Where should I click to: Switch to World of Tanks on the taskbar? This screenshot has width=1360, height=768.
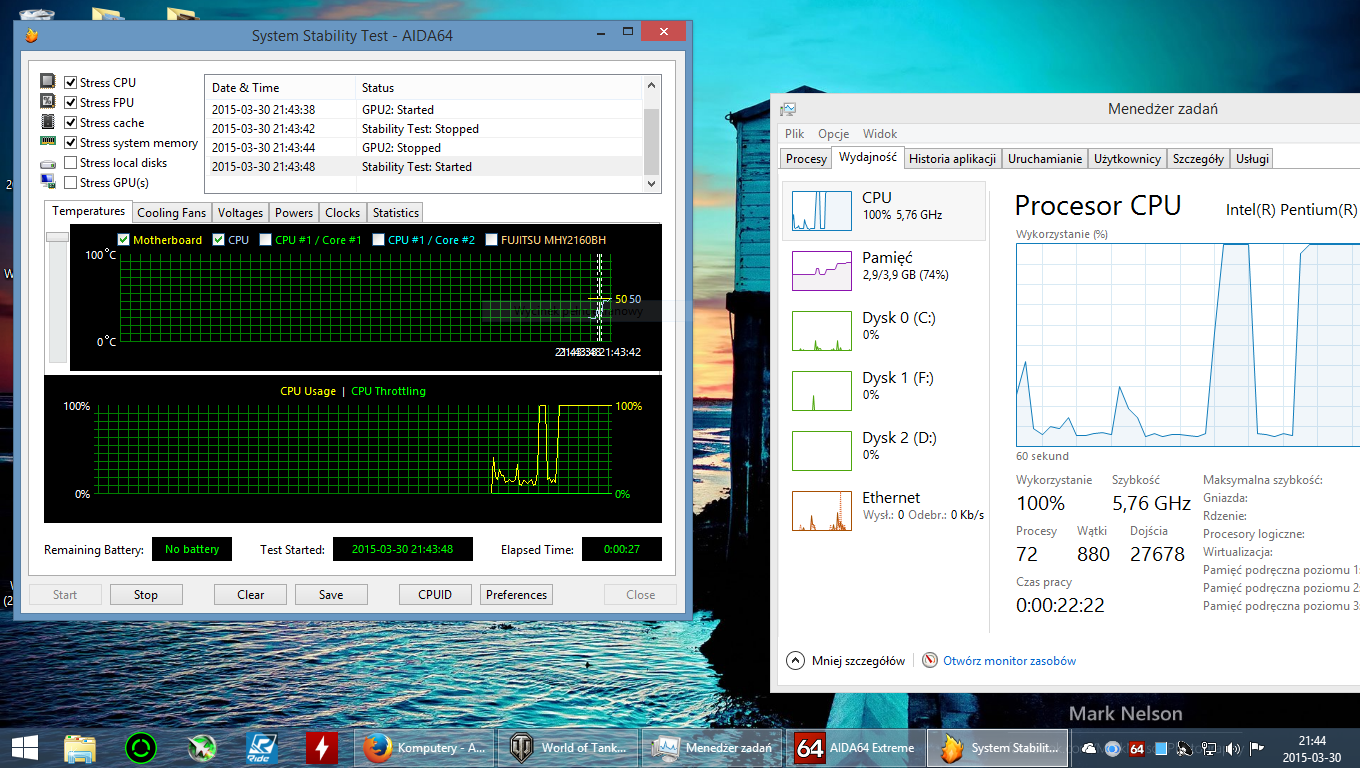[568, 747]
